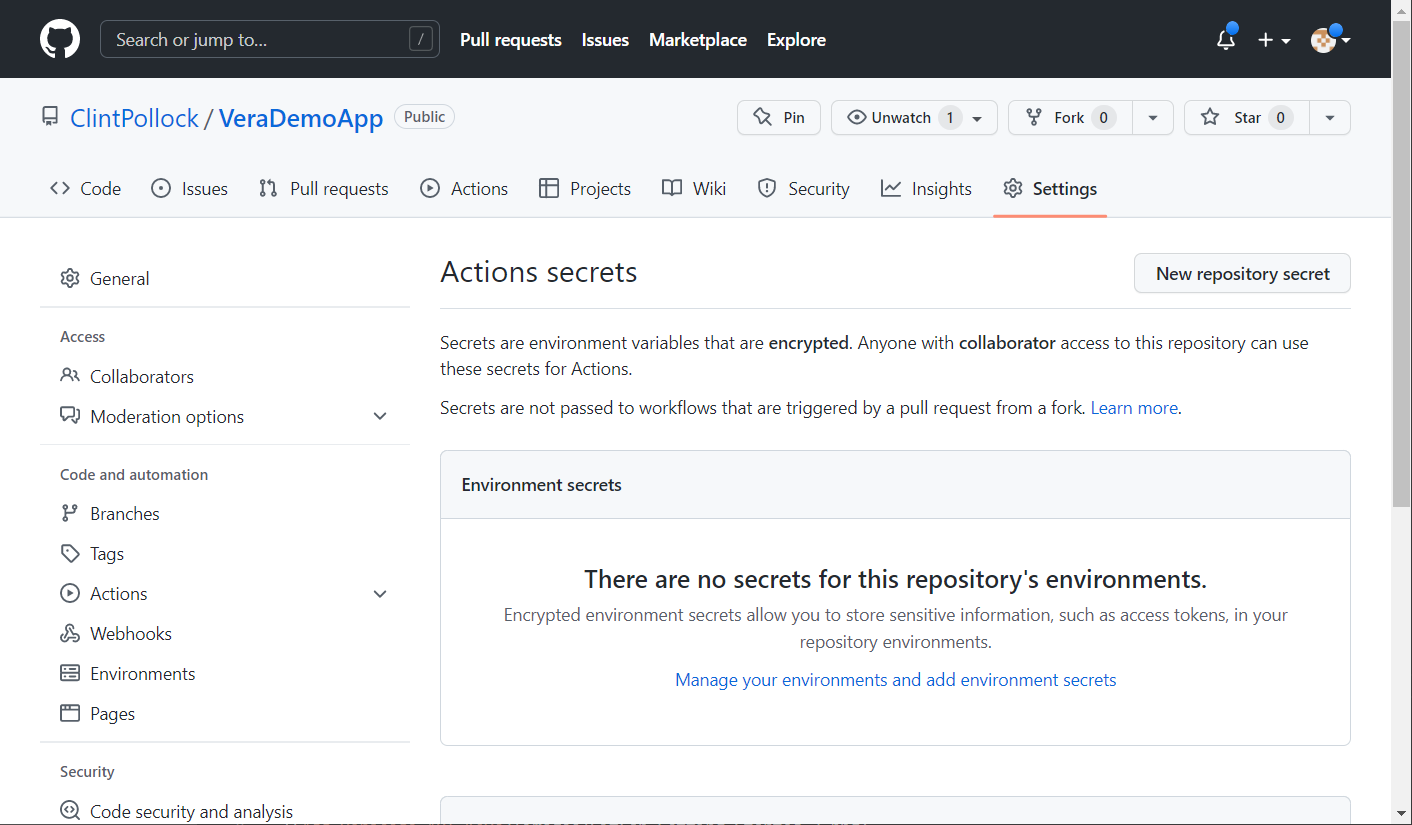This screenshot has width=1412, height=825.
Task: Switch to the Wiki tab
Action: [x=694, y=189]
